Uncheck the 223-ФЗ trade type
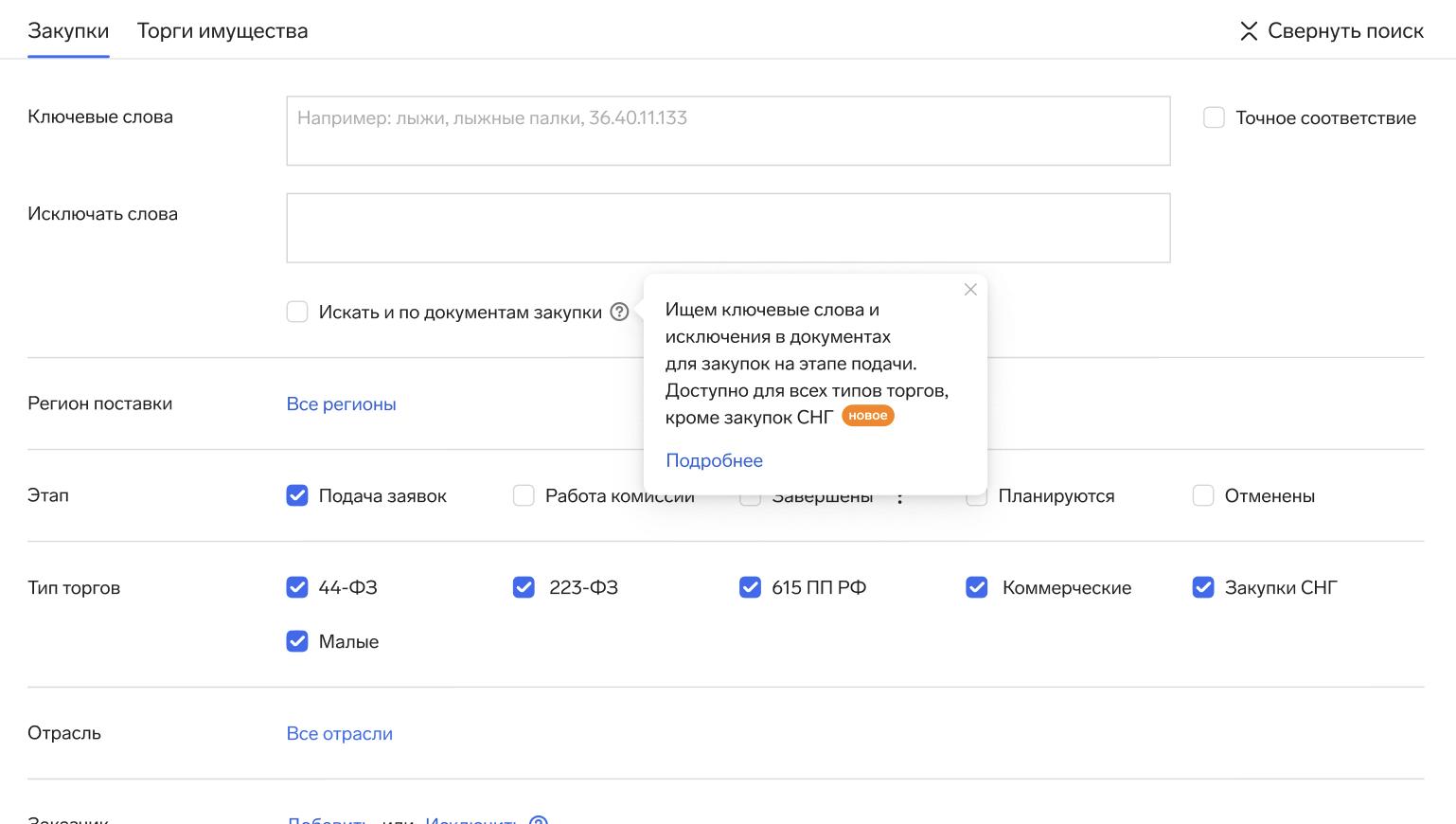This screenshot has width=1456, height=824. [524, 587]
